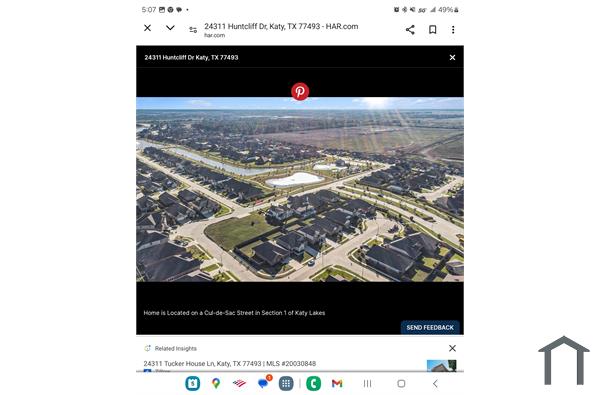The width and height of the screenshot is (600, 395).
Task: Open the three-dot overflow menu
Action: coord(453,29)
